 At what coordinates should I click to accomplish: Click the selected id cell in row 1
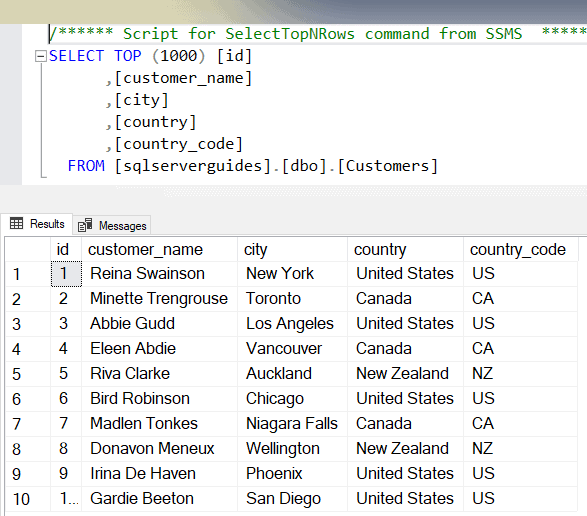(66, 274)
